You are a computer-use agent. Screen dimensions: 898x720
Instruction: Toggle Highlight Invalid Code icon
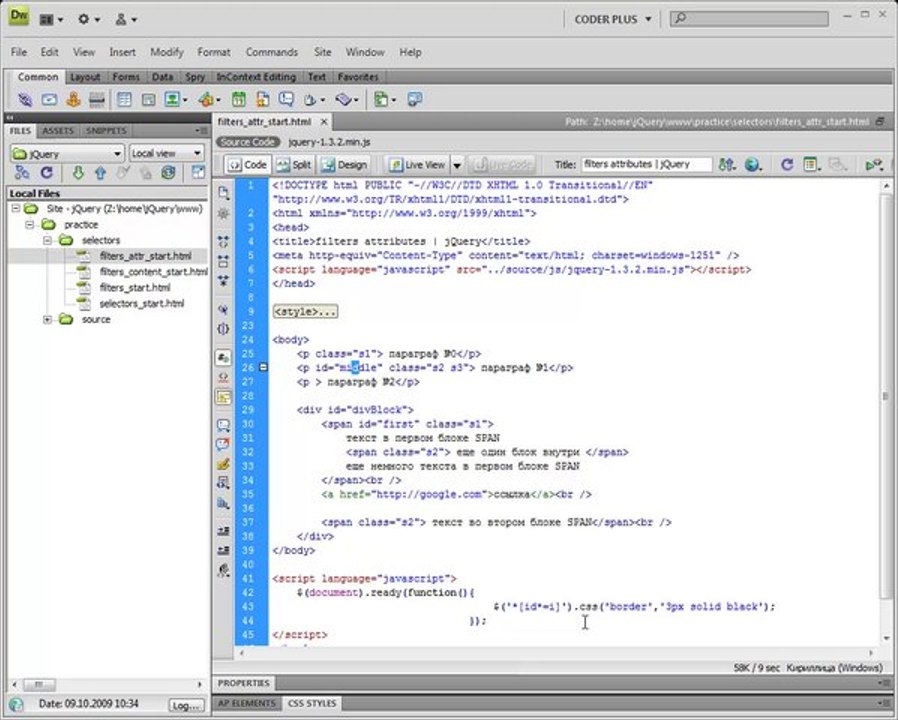pos(223,377)
